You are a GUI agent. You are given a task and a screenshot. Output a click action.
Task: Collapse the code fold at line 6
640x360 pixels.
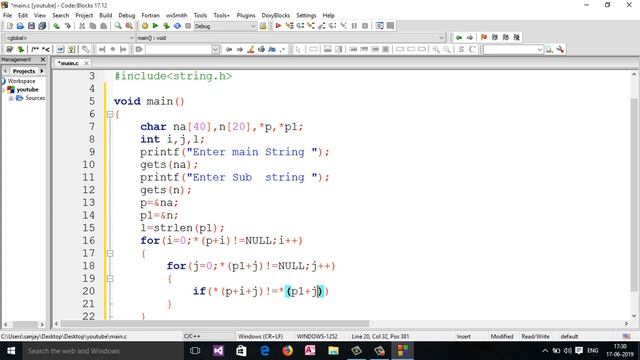click(110, 114)
